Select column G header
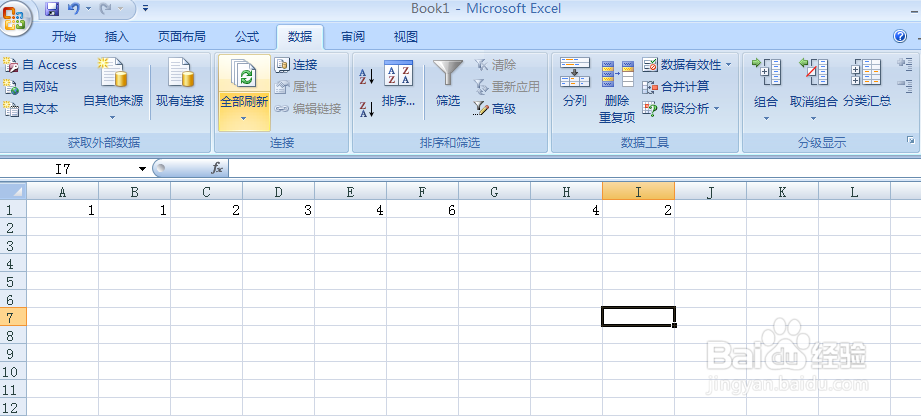921x416 pixels. pyautogui.click(x=494, y=192)
